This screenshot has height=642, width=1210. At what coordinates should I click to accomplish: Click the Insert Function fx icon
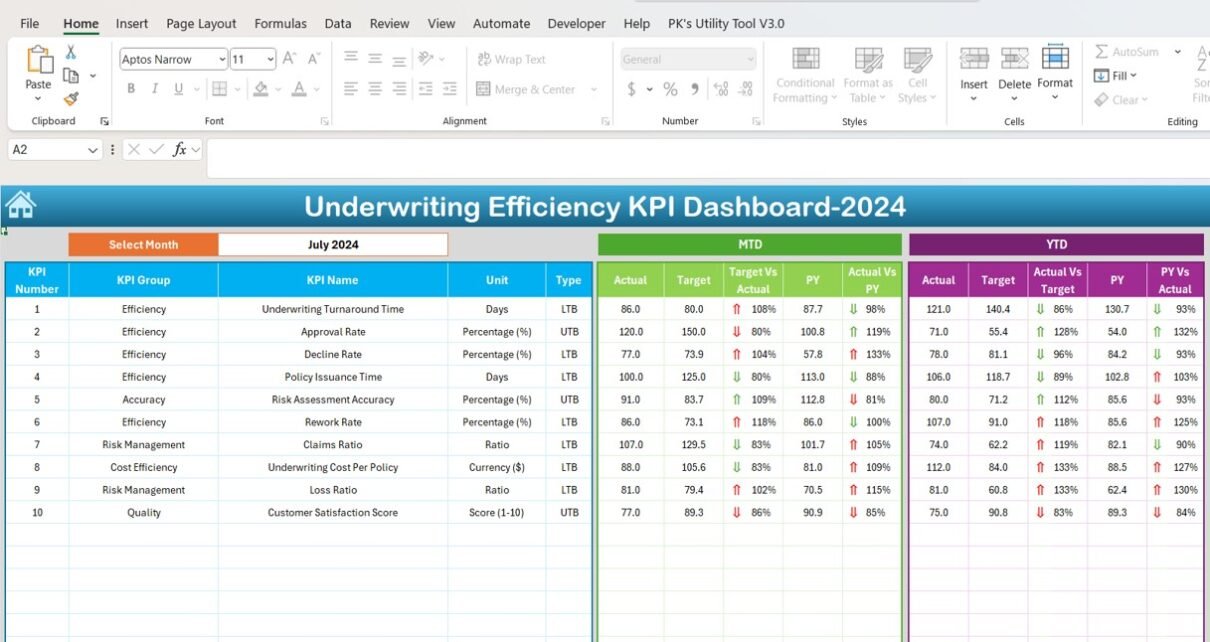tap(180, 149)
